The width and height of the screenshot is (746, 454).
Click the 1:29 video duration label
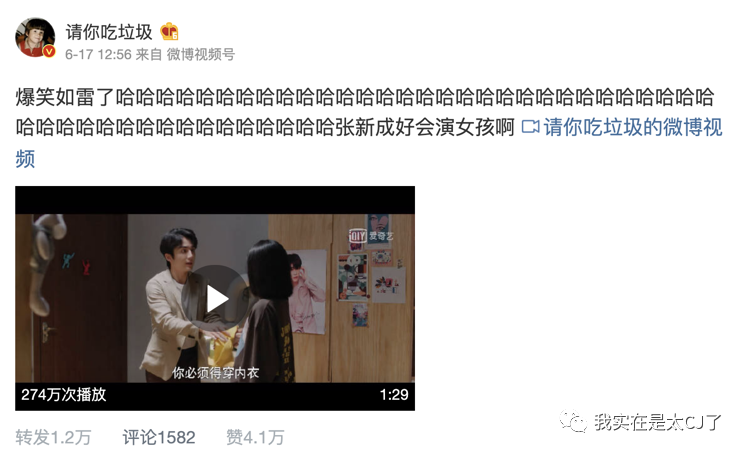tap(394, 395)
